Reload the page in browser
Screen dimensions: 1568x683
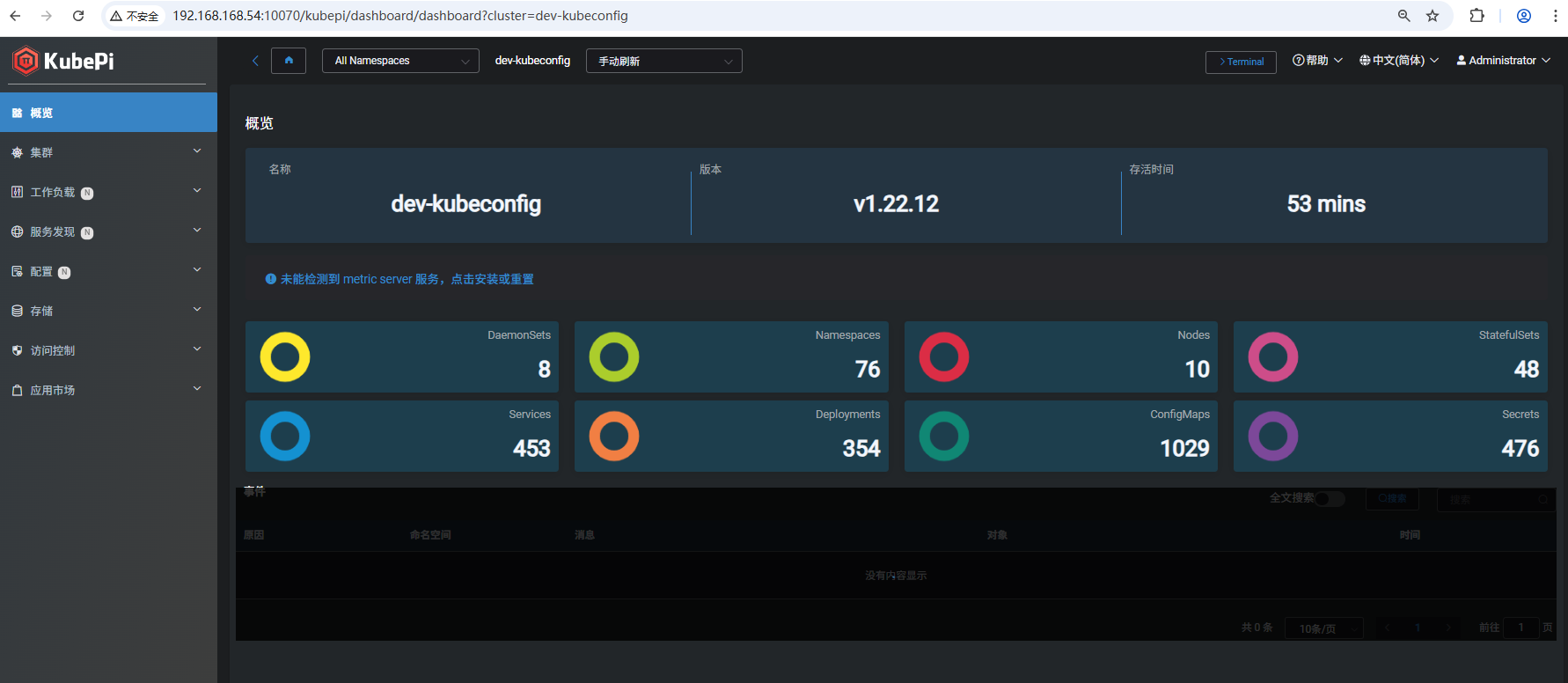(78, 16)
